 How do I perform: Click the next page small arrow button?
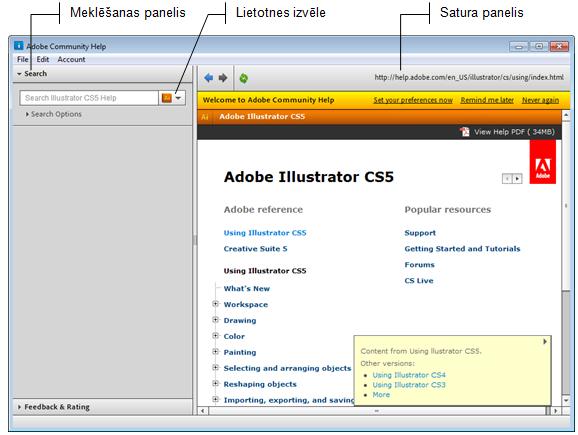517,179
